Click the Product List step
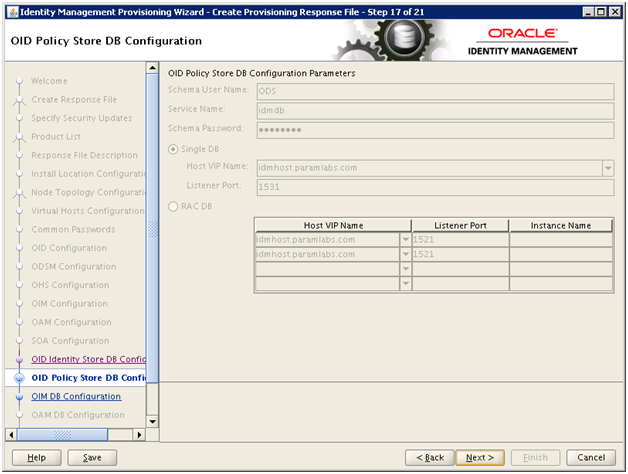Image resolution: width=628 pixels, height=474 pixels. click(56, 137)
